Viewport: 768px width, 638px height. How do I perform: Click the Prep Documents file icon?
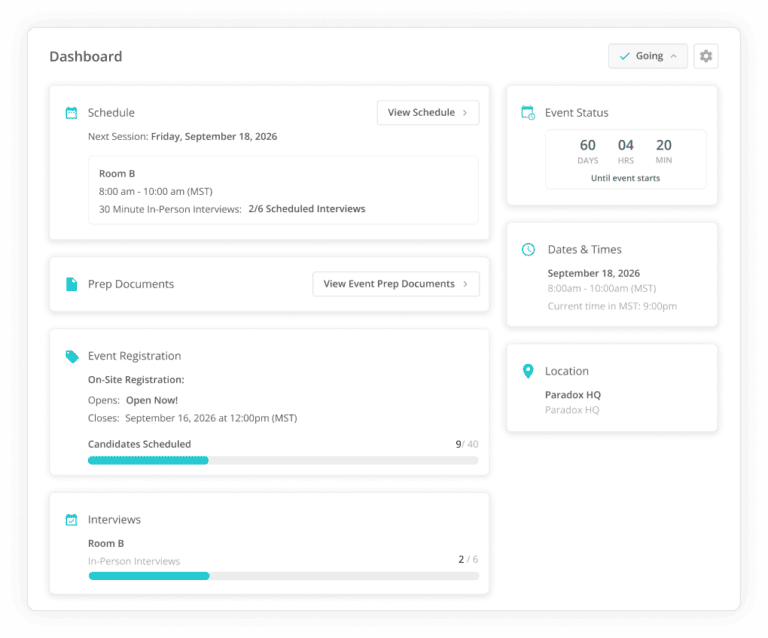coord(72,284)
